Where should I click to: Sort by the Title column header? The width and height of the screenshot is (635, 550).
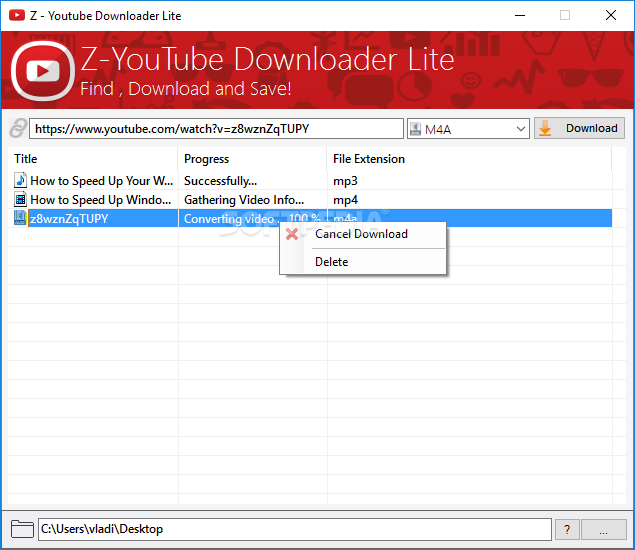pyautogui.click(x=93, y=159)
